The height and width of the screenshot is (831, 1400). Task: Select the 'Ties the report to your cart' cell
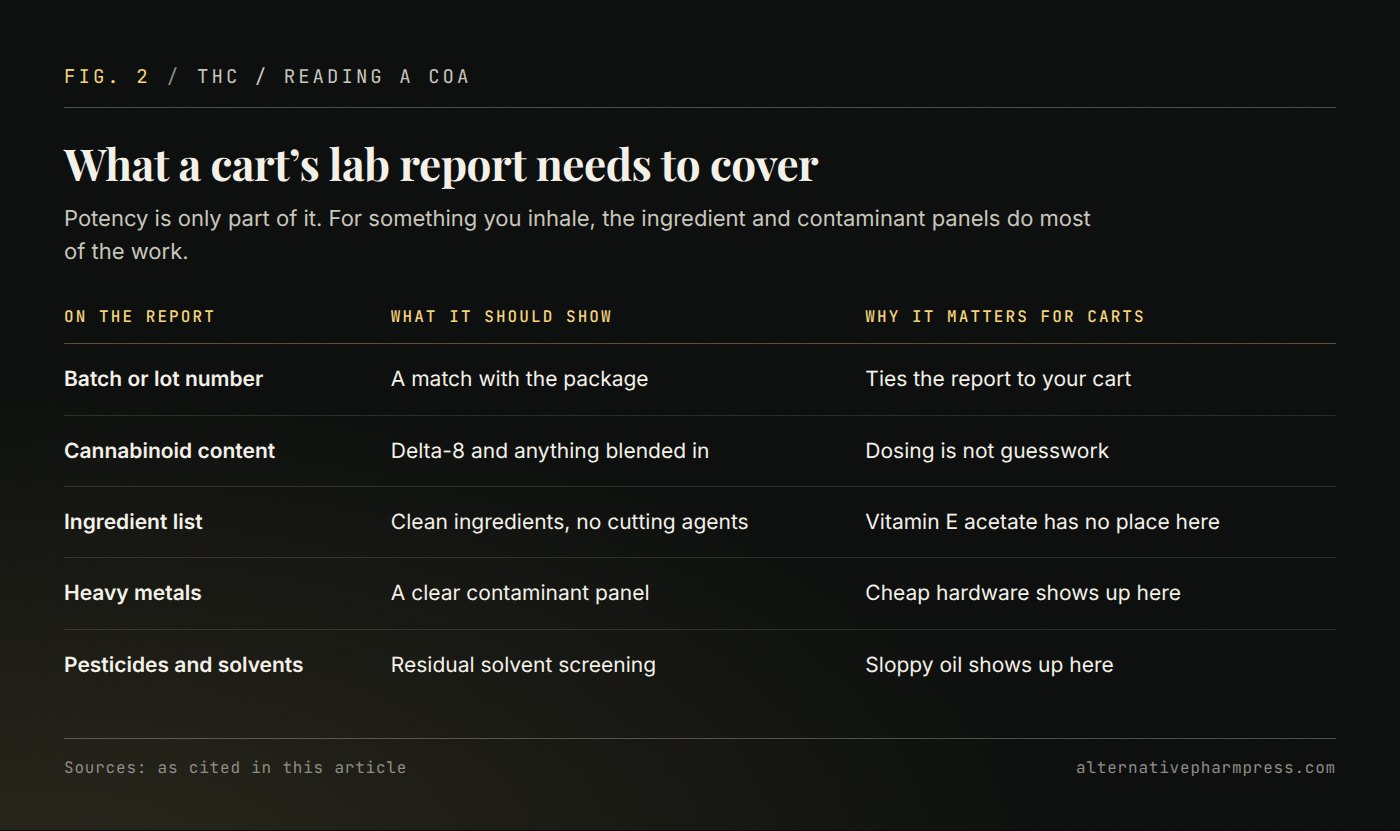pos(998,379)
